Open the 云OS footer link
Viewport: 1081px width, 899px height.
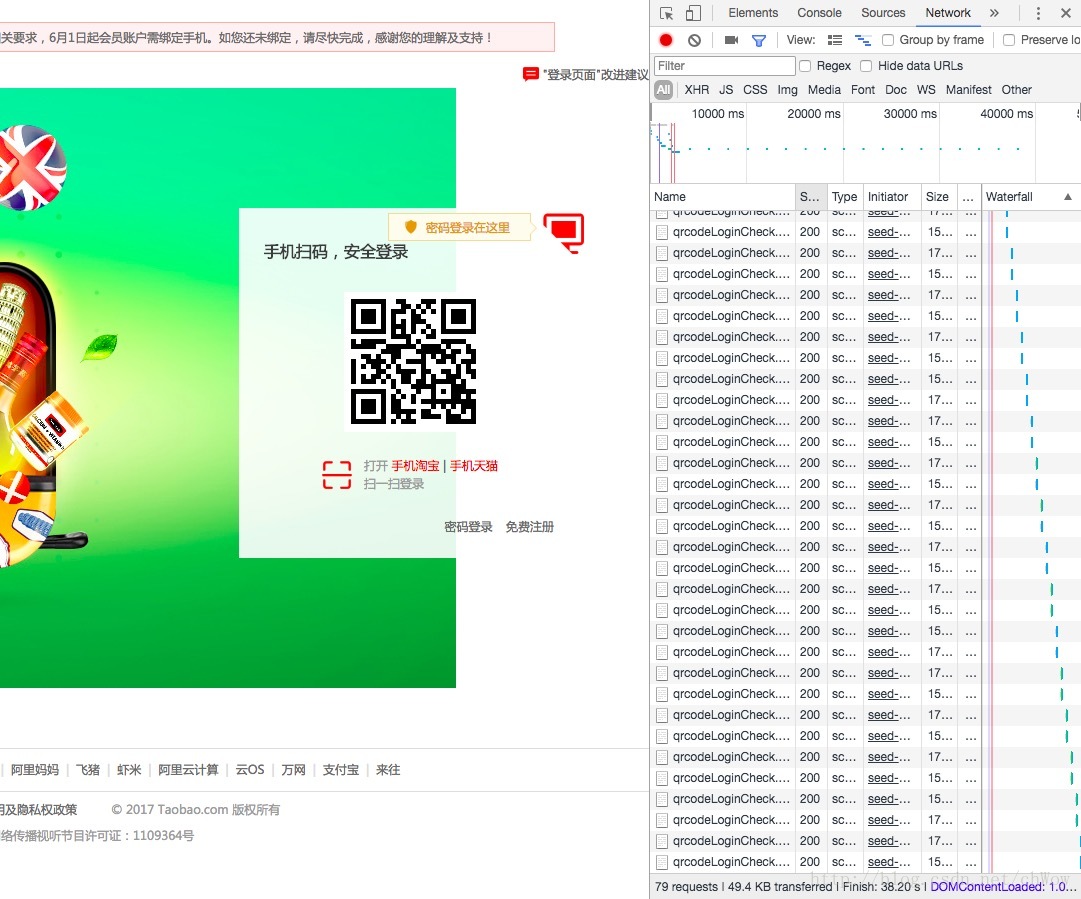coord(250,769)
